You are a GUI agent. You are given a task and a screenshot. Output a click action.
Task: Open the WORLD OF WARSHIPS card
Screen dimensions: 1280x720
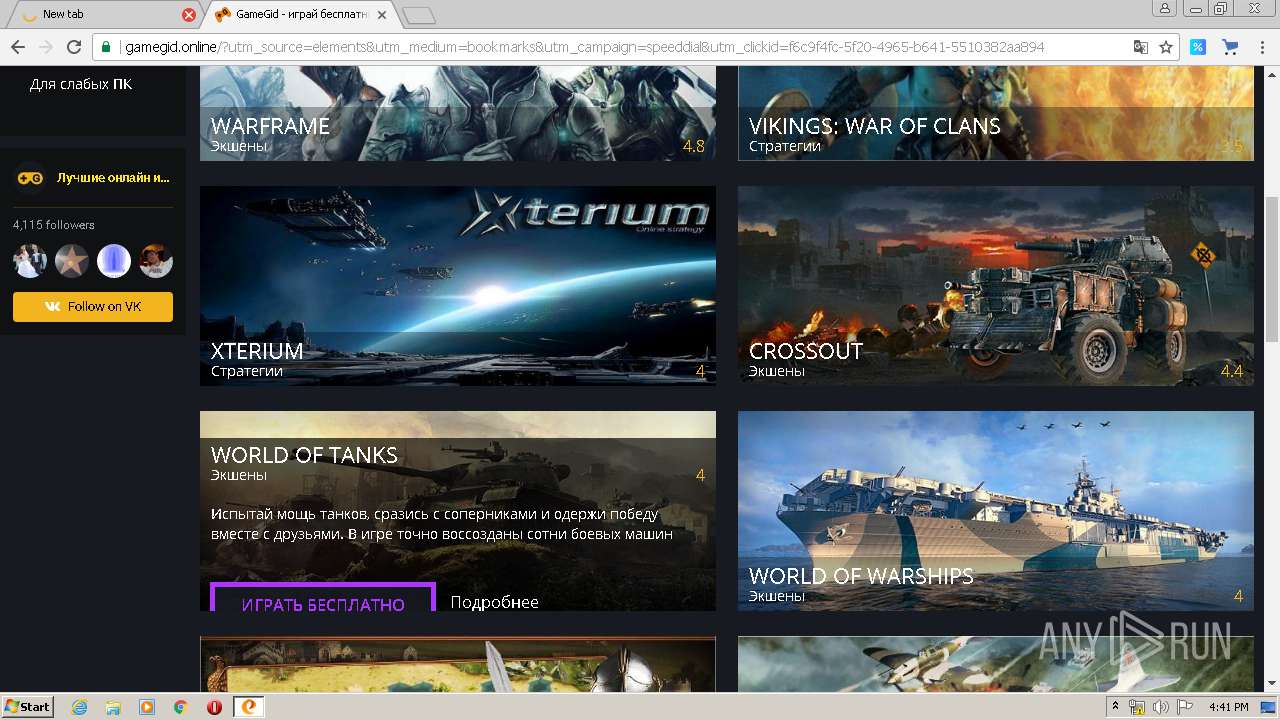[996, 511]
